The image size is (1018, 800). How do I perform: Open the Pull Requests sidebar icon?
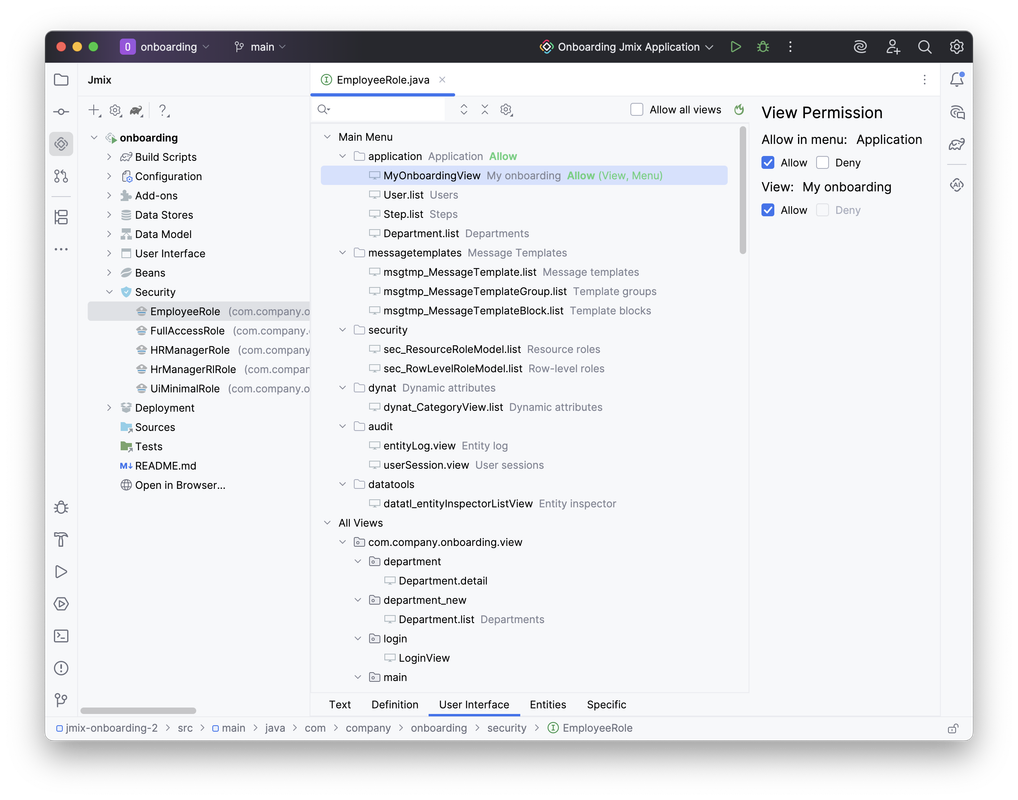point(61,176)
